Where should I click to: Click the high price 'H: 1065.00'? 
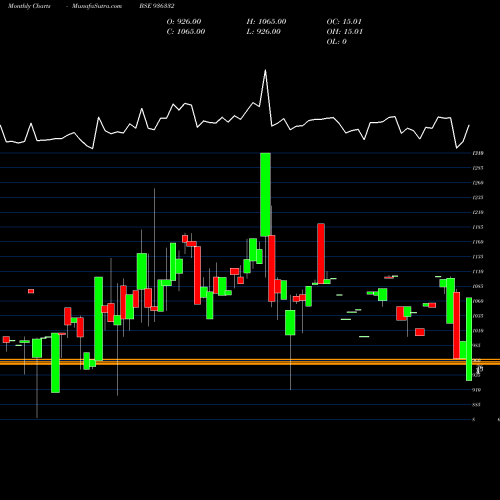tap(266, 21)
